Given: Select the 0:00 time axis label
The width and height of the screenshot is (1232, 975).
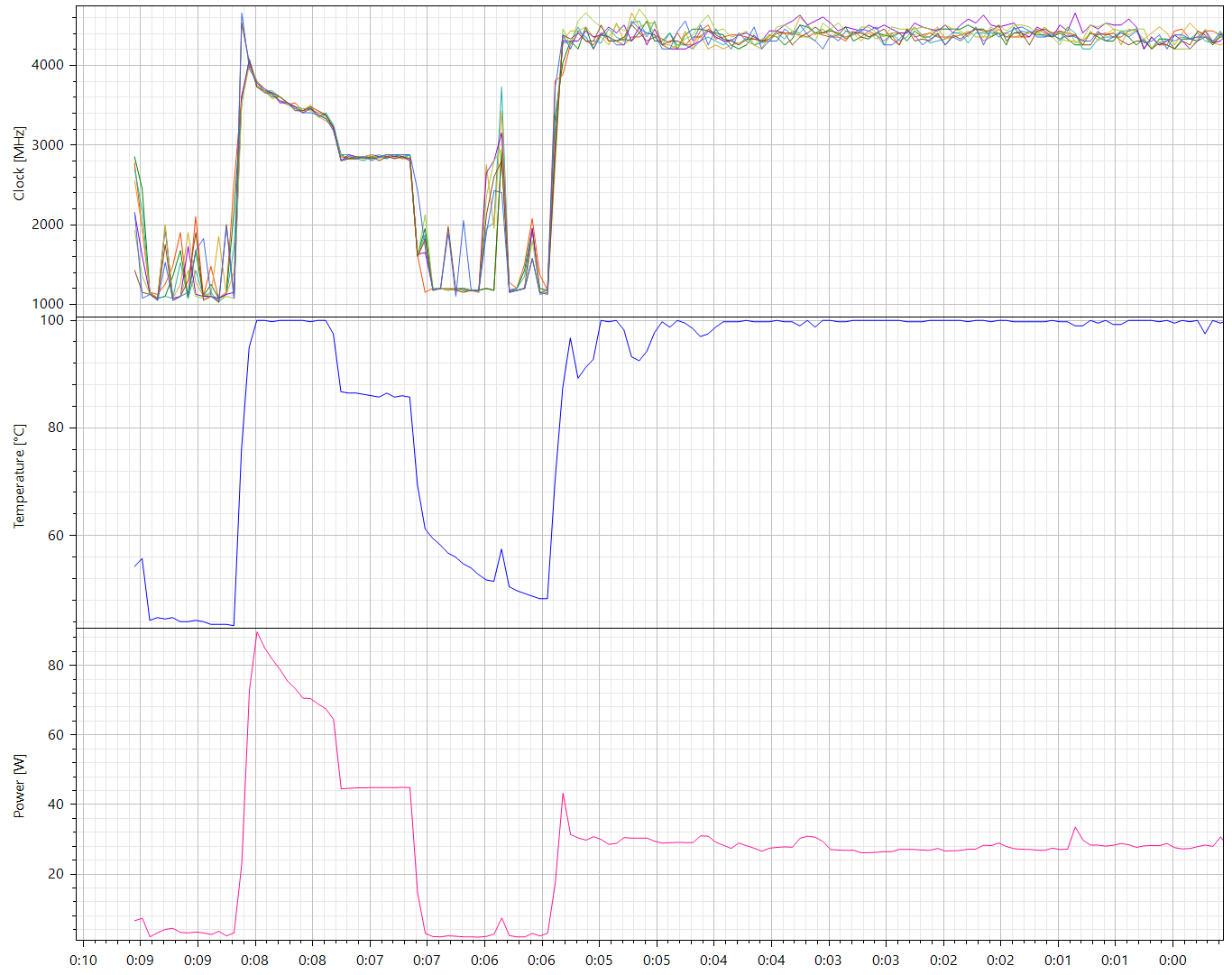Looking at the screenshot, I should coord(1172,960).
